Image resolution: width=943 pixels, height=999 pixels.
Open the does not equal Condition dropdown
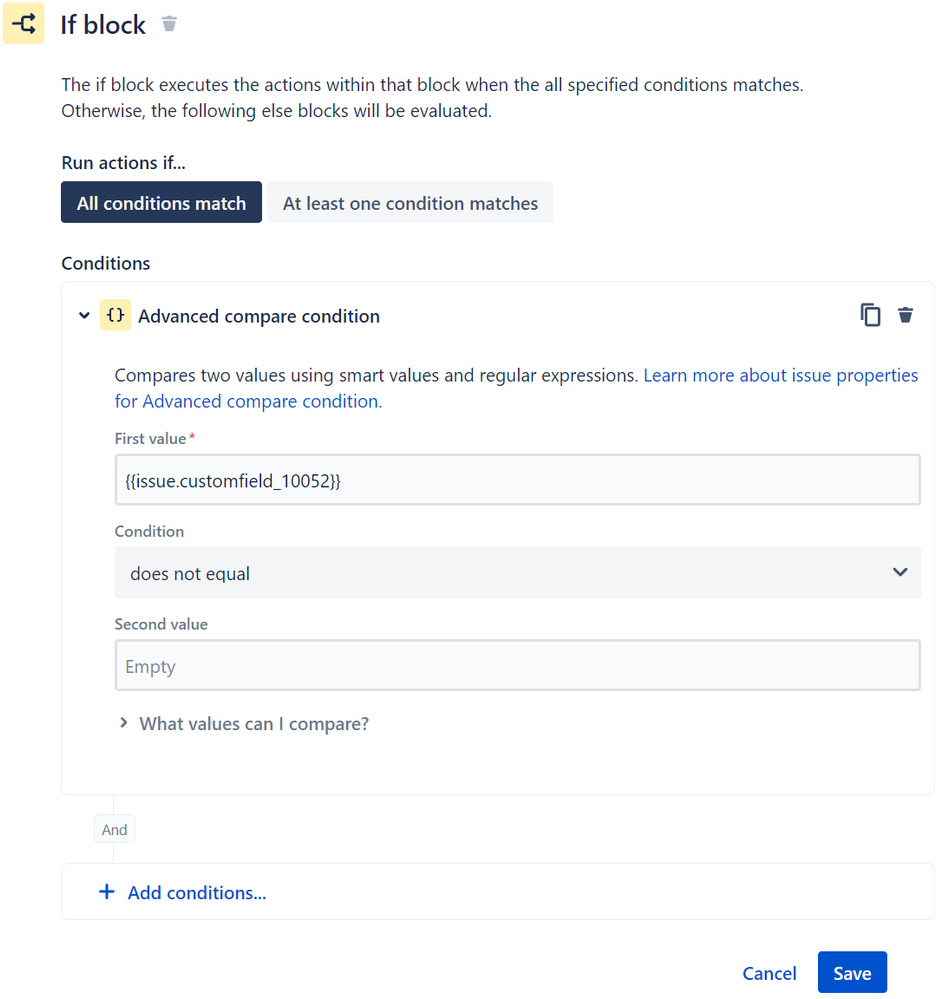point(517,572)
